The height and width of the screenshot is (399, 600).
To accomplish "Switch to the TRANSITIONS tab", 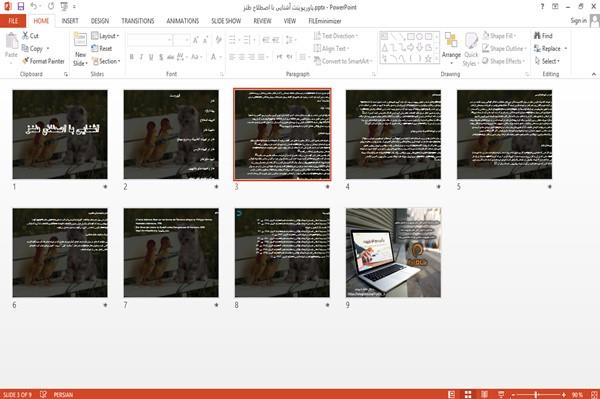I will tap(138, 21).
